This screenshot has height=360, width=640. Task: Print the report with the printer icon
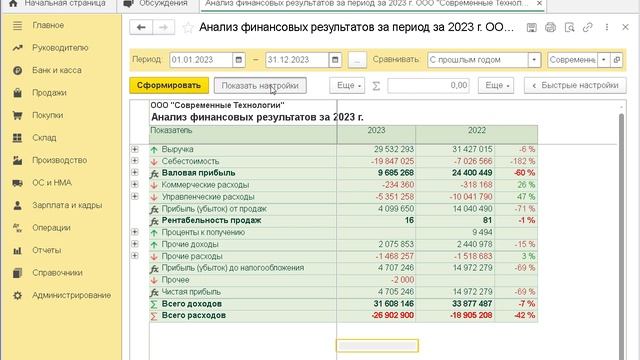[x=550, y=27]
